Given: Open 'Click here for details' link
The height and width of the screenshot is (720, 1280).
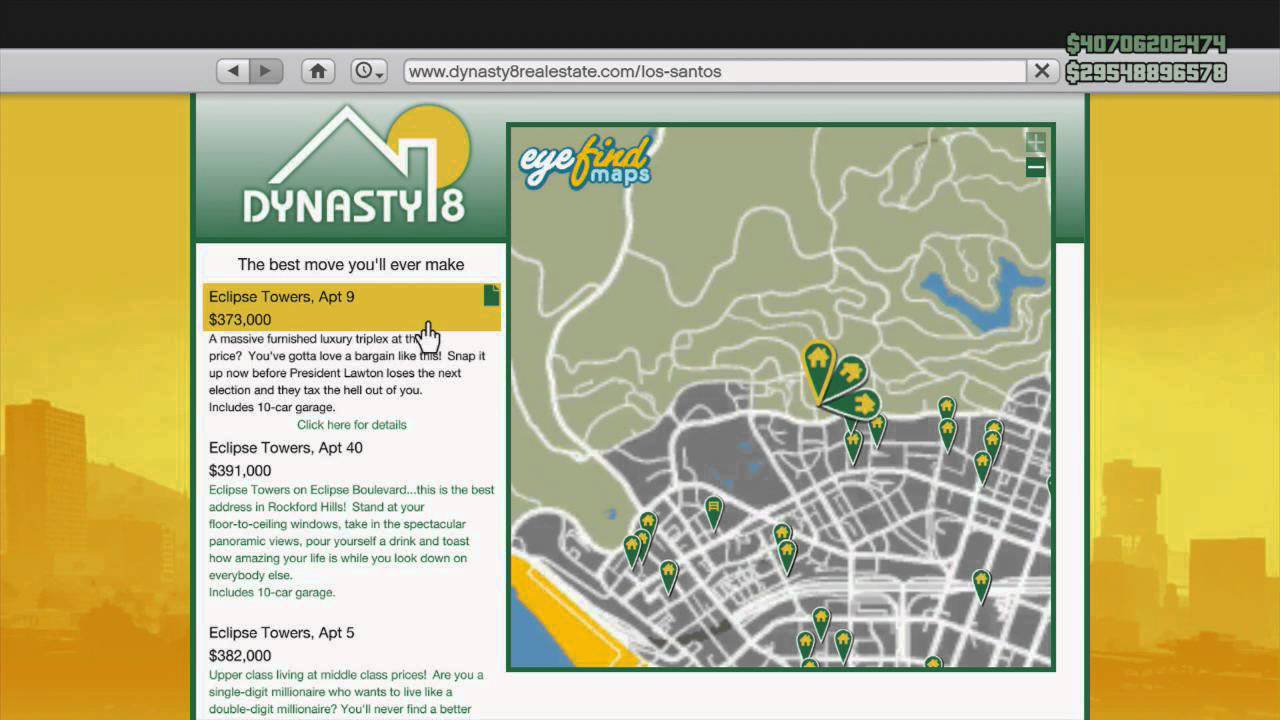Looking at the screenshot, I should pyautogui.click(x=352, y=425).
